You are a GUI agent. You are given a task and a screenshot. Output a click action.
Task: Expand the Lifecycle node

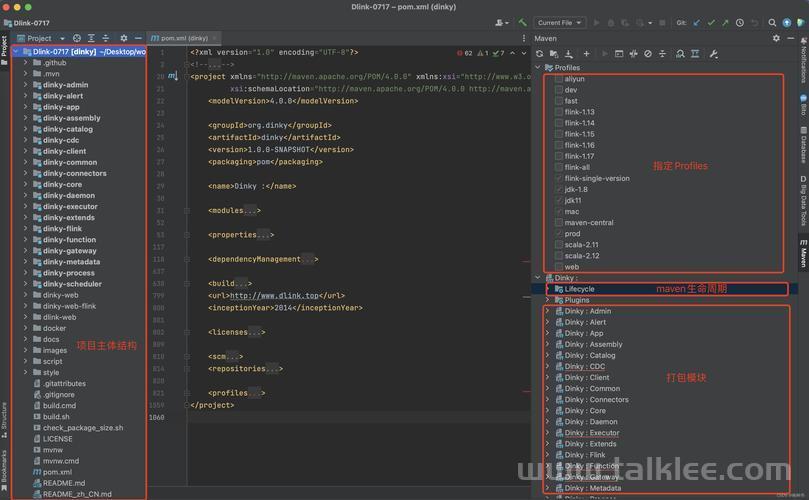pos(547,289)
